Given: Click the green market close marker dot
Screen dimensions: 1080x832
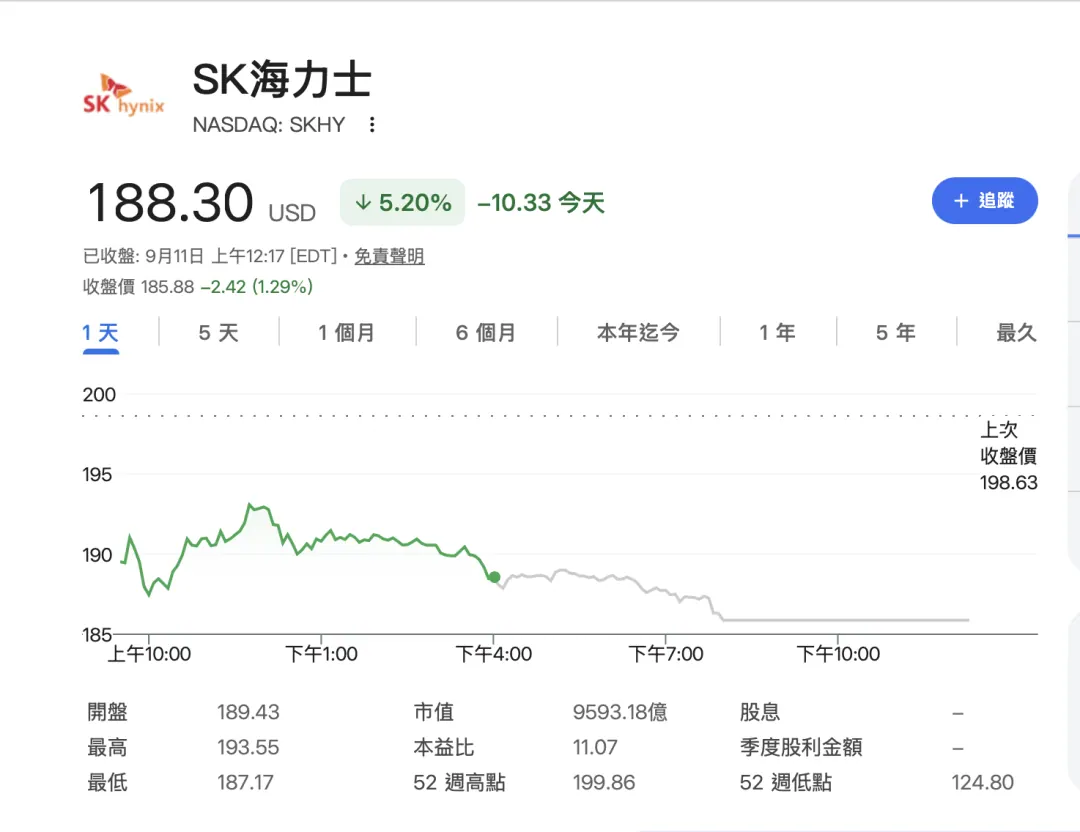Looking at the screenshot, I should [x=494, y=577].
